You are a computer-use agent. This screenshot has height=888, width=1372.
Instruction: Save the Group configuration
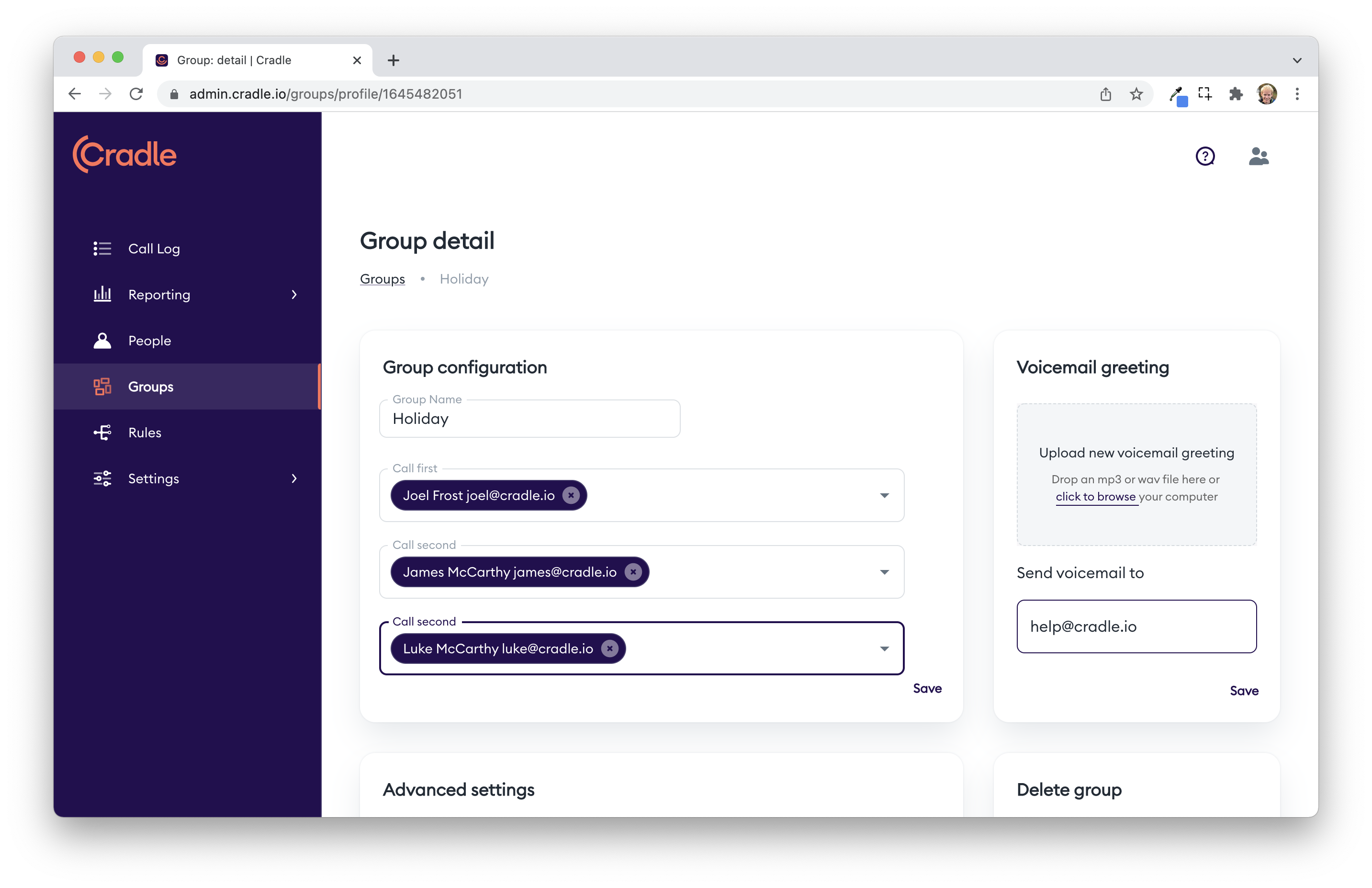coord(927,688)
